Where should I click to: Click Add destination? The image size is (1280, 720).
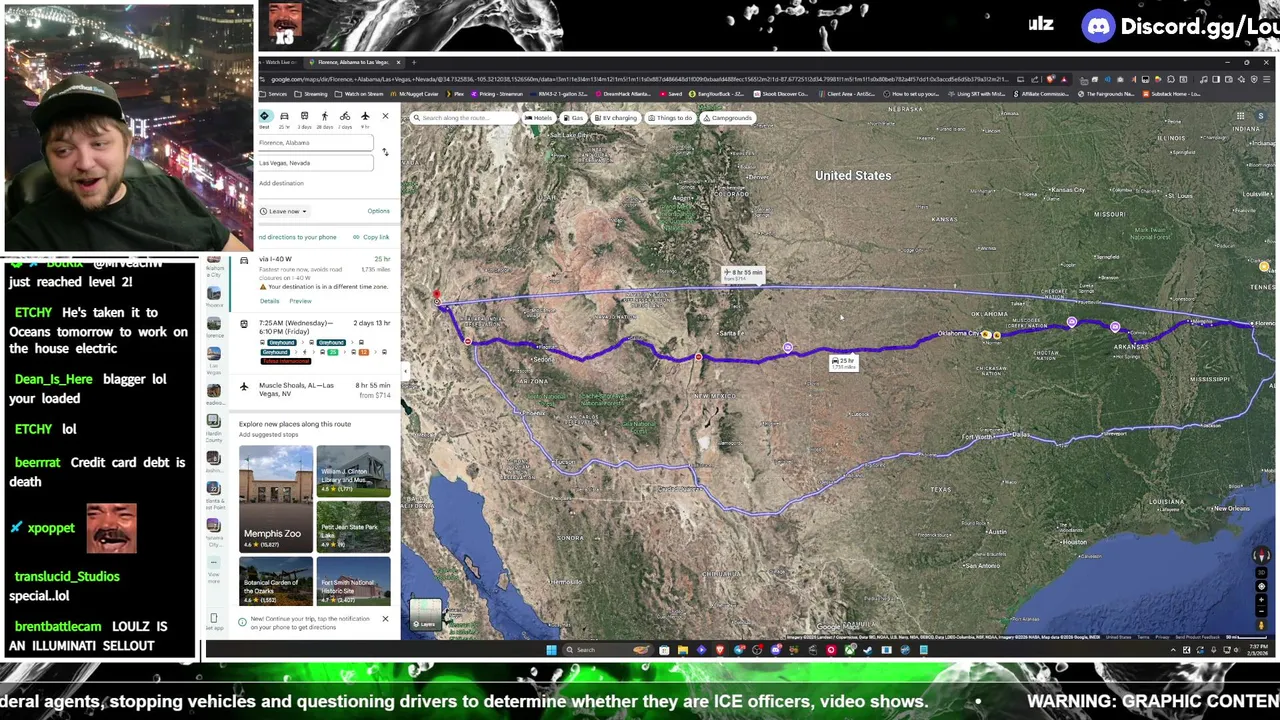click(281, 183)
